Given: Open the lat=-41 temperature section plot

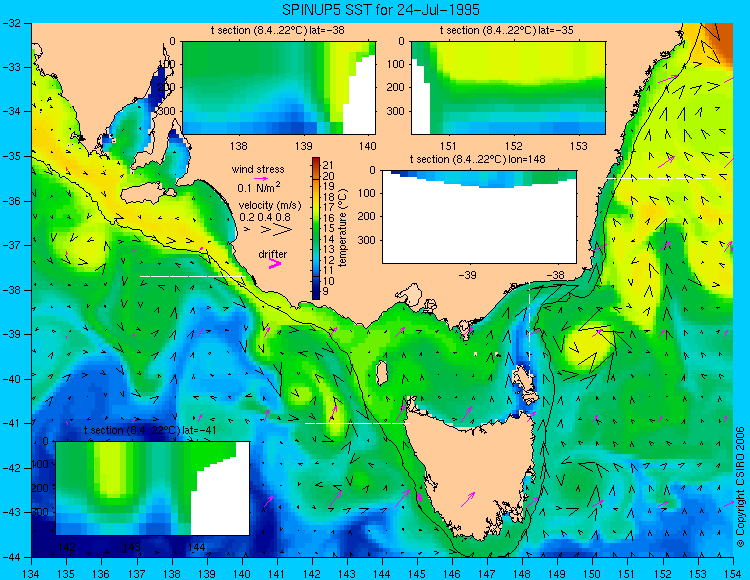Looking at the screenshot, I should pyautogui.click(x=153, y=488).
